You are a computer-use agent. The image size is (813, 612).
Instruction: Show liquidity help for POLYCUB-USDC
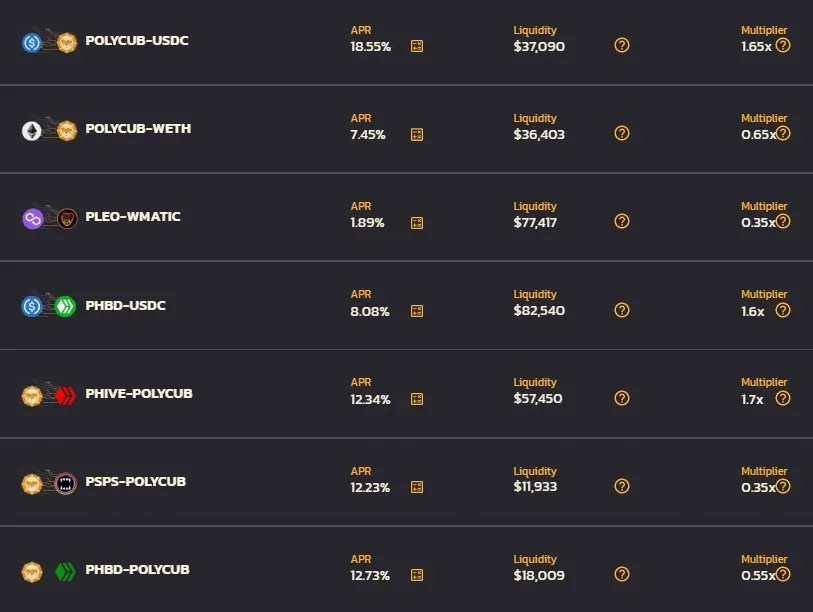click(x=622, y=45)
